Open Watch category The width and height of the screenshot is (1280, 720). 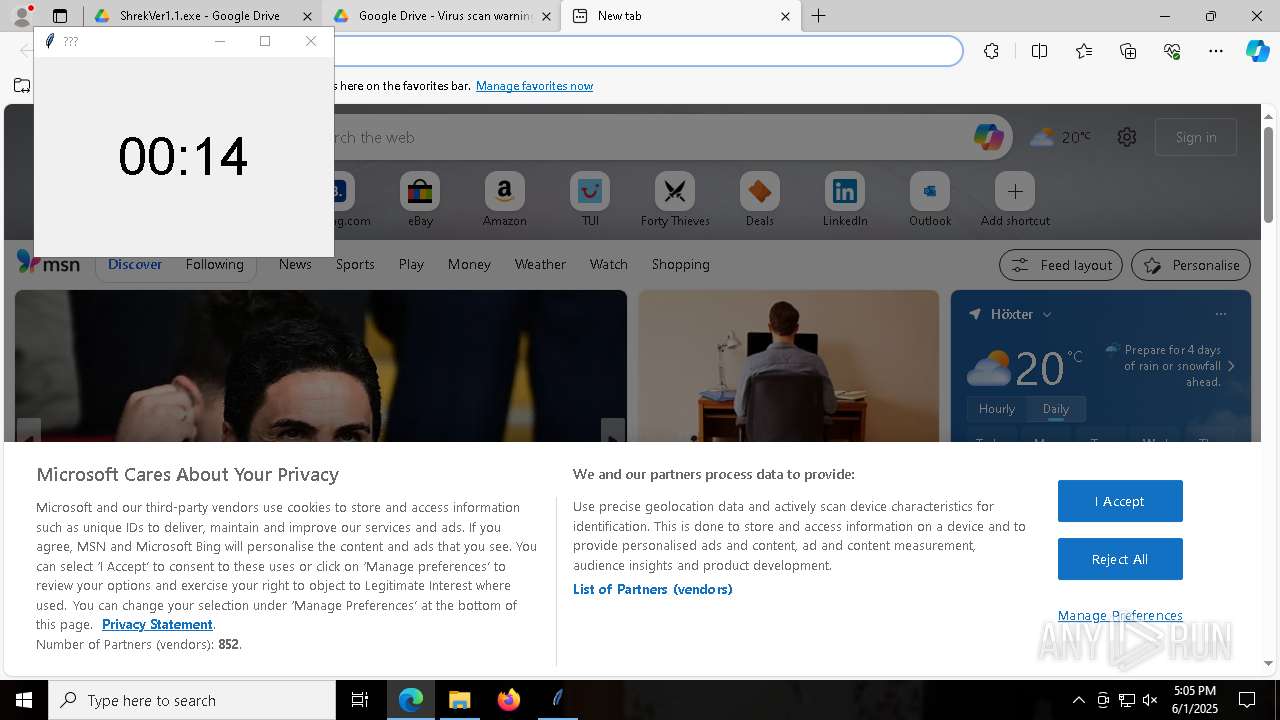609,264
